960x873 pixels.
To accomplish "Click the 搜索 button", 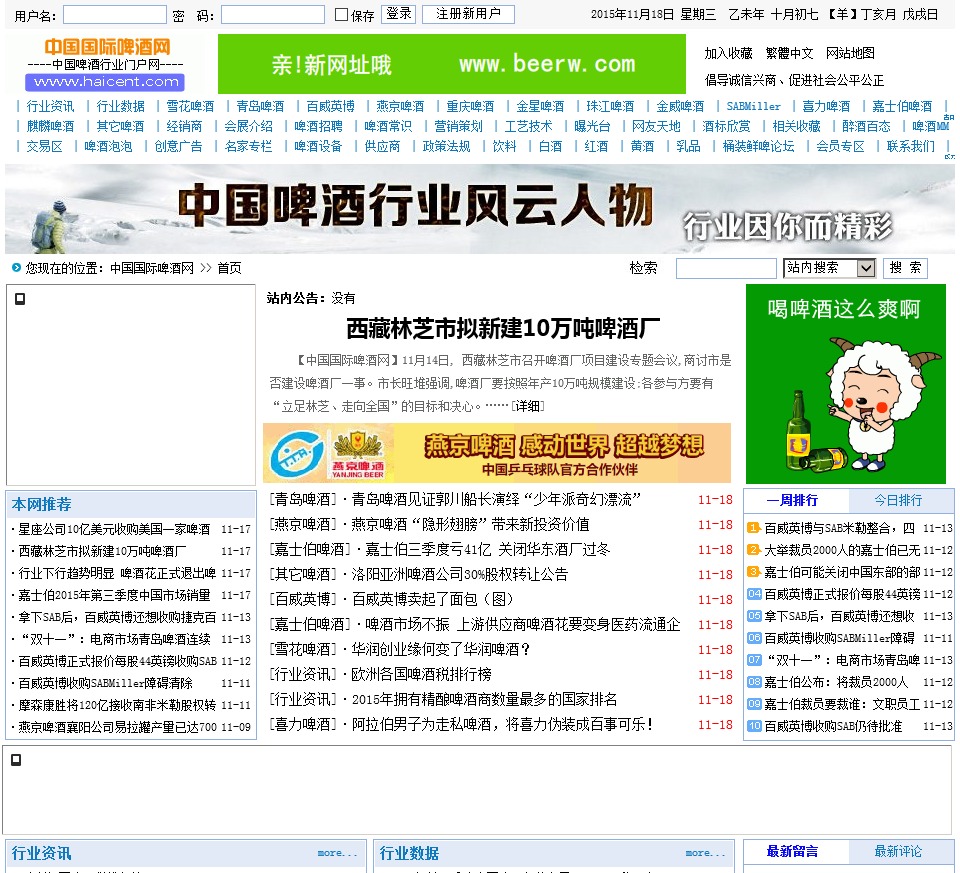I will click(906, 268).
